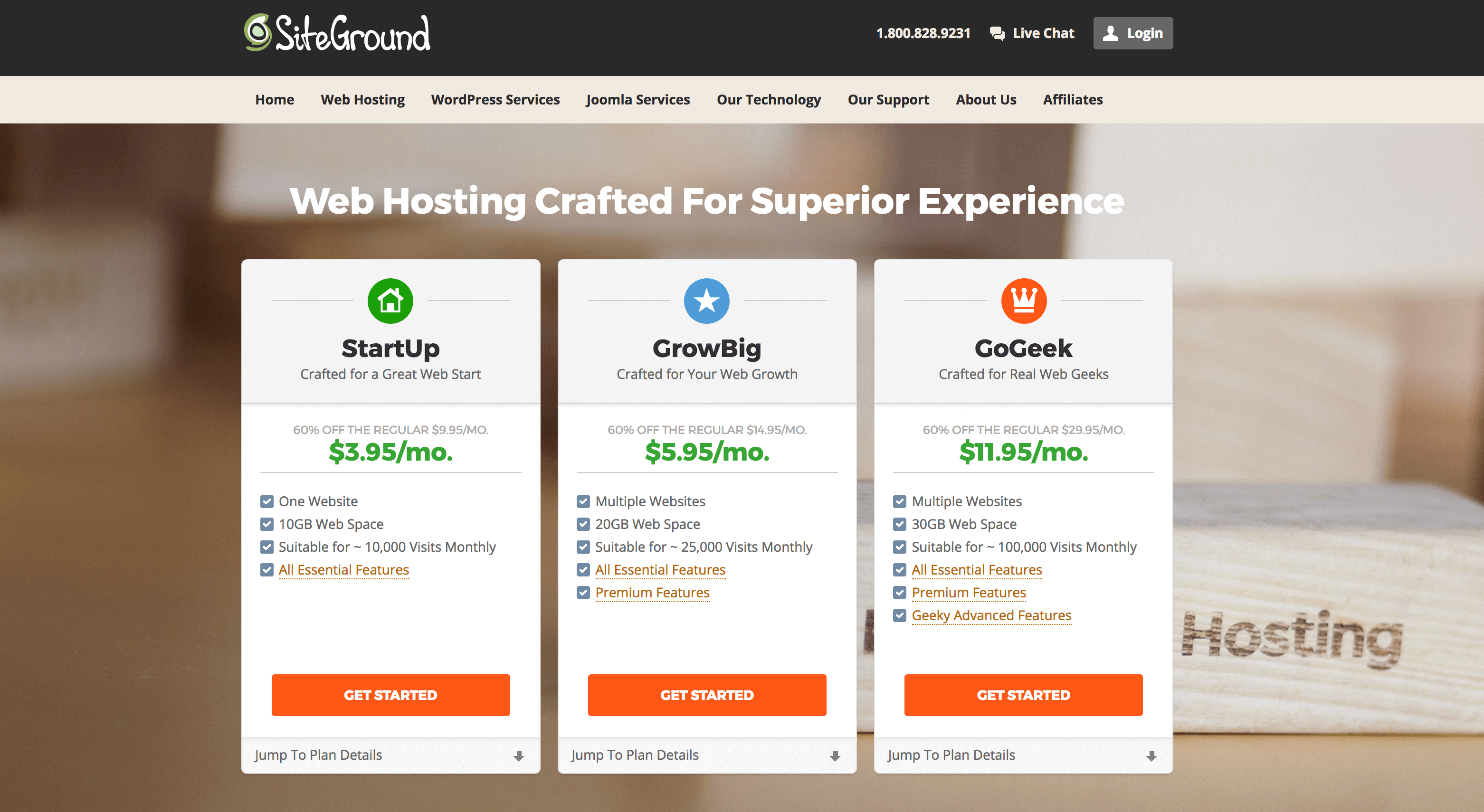Click the SiteGround swirl logo icon
Image resolution: width=1484 pixels, height=812 pixels.
click(257, 32)
